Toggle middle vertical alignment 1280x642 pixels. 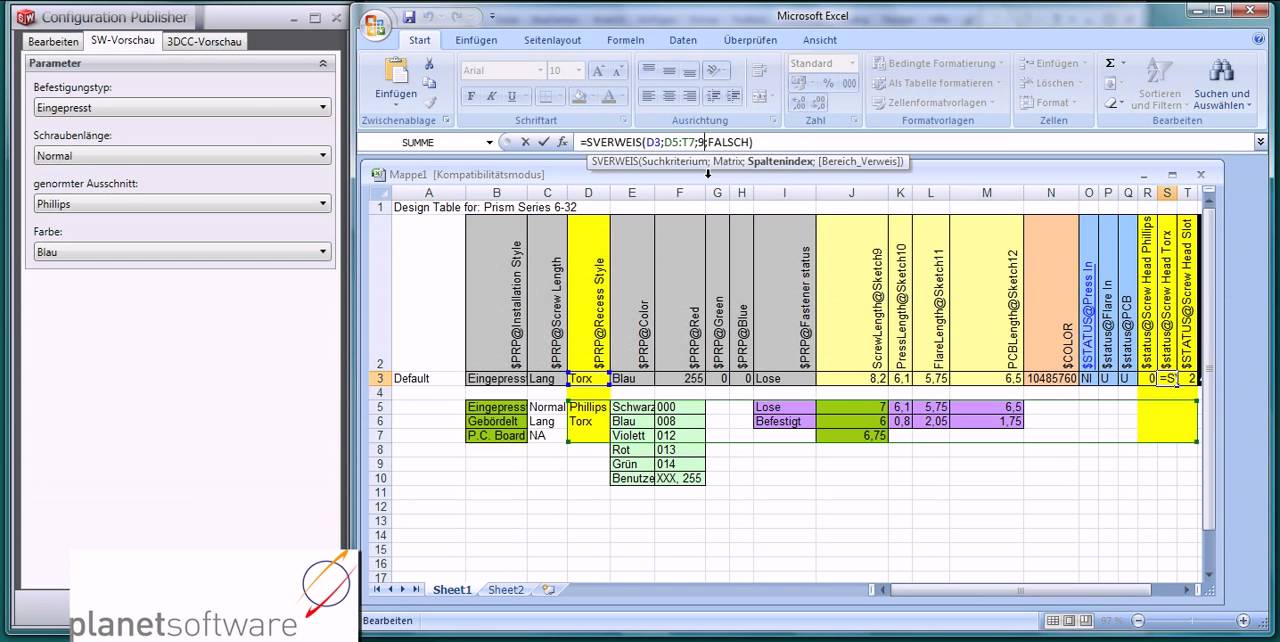click(668, 71)
